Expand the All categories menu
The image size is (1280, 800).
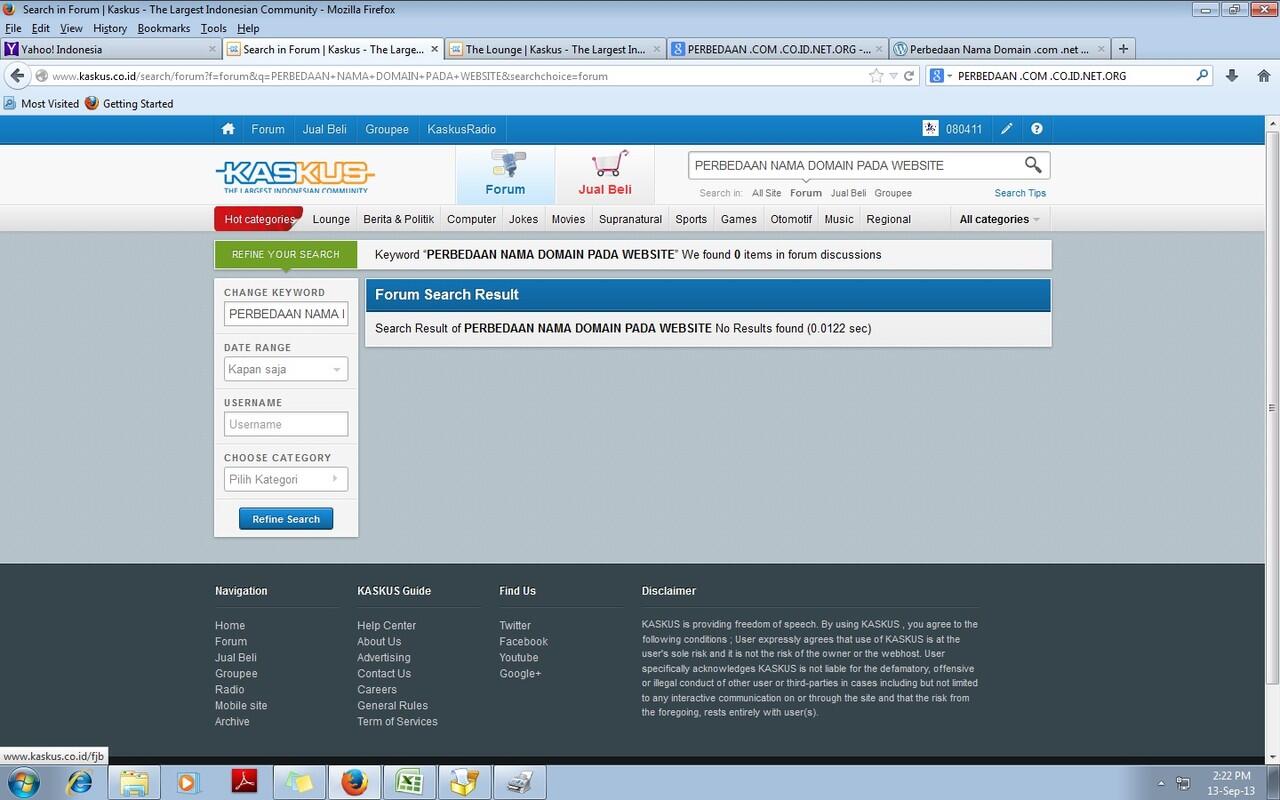tap(999, 219)
